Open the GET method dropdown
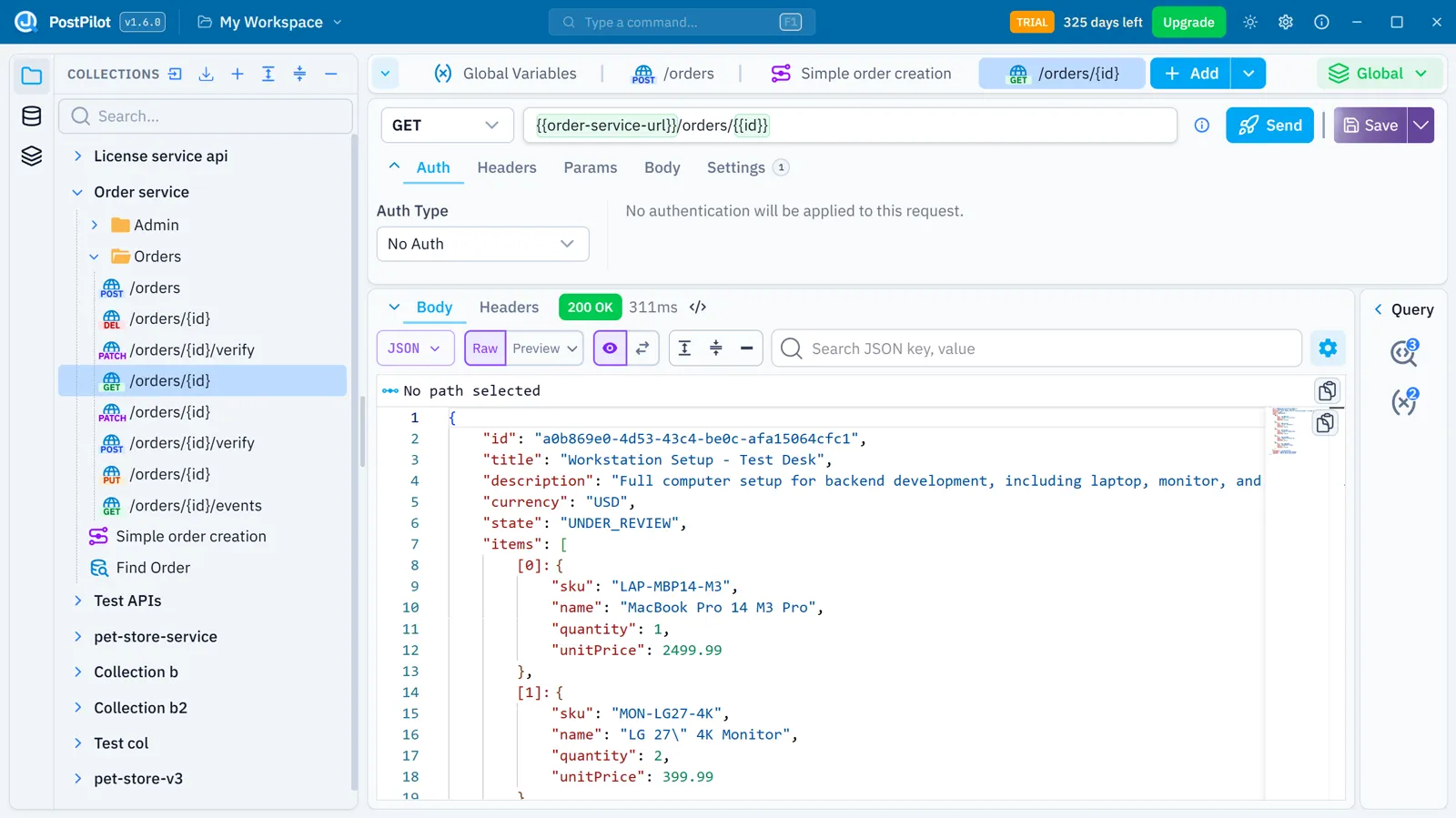1456x818 pixels. [447, 126]
